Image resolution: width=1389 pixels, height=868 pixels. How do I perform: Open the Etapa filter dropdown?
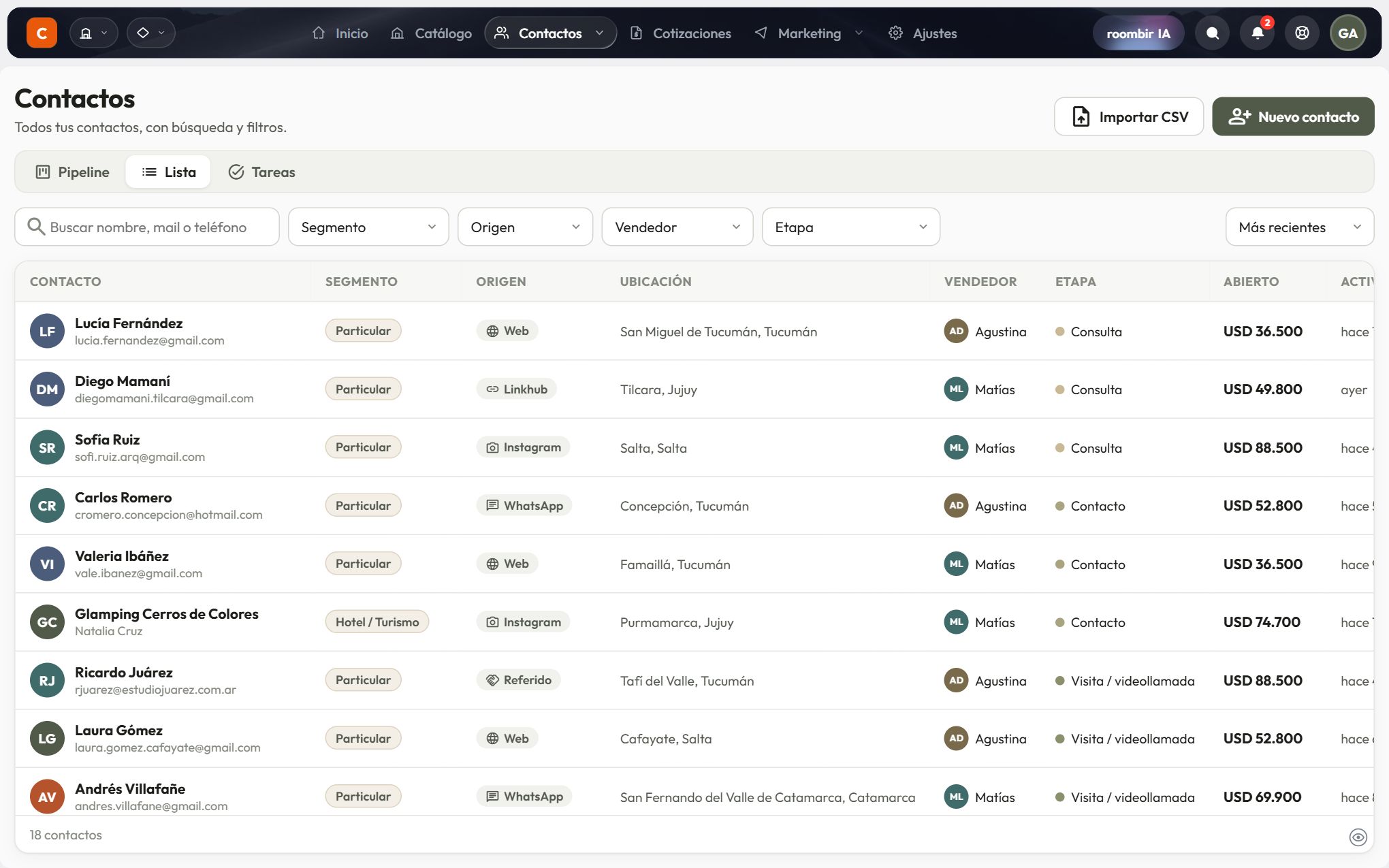pos(851,227)
